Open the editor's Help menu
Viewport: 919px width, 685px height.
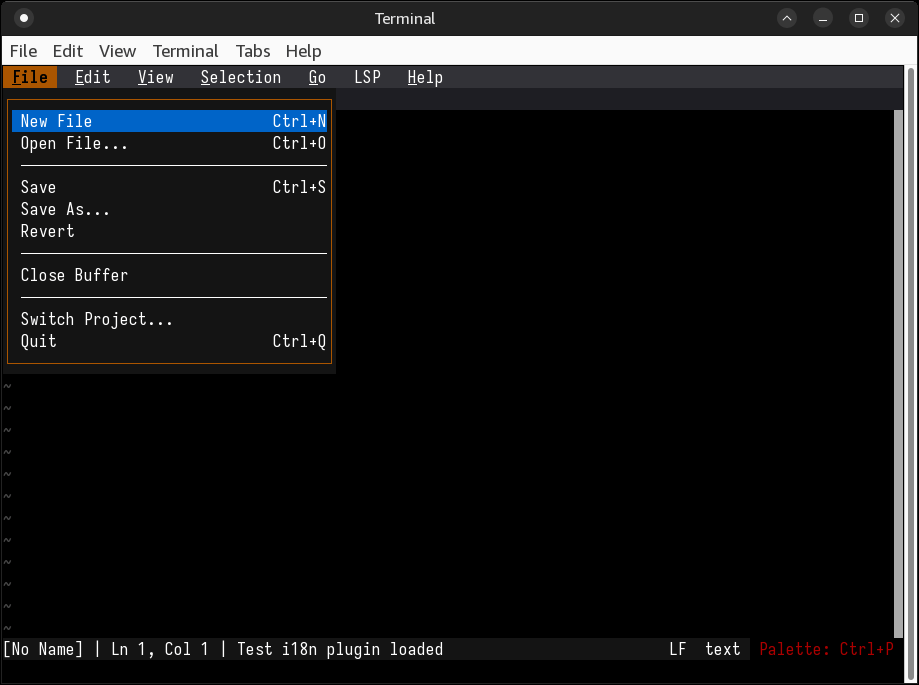point(425,77)
